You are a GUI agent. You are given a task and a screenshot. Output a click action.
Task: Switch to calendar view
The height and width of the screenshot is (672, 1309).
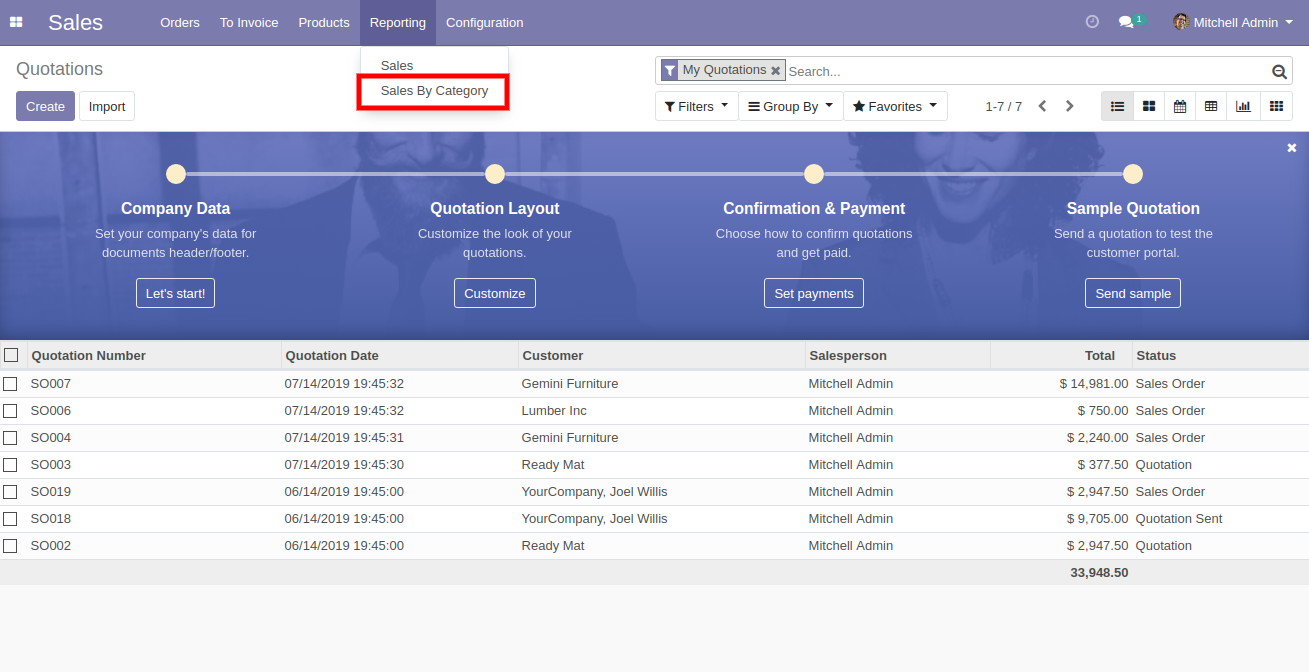(x=1180, y=106)
